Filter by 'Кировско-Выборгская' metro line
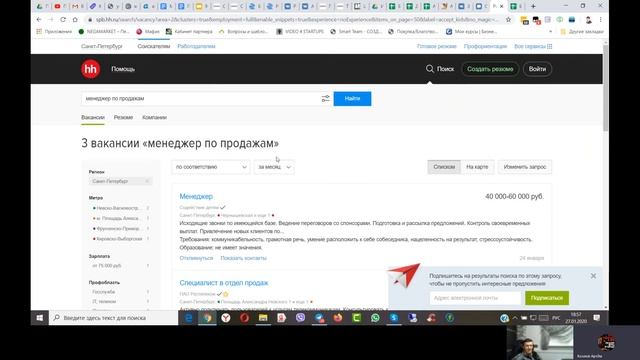 point(118,239)
